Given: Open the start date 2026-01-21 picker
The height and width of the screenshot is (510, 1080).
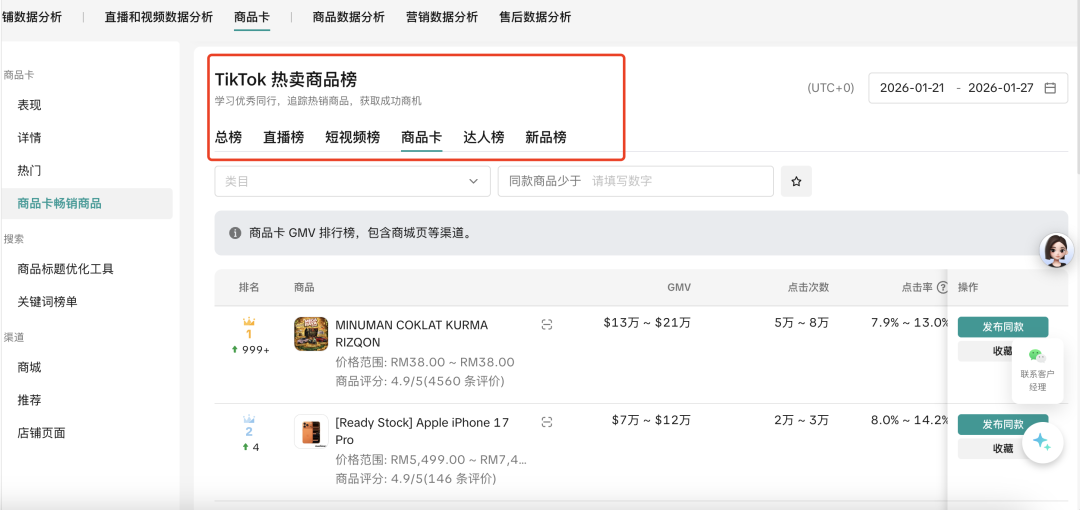Looking at the screenshot, I should [x=911, y=88].
